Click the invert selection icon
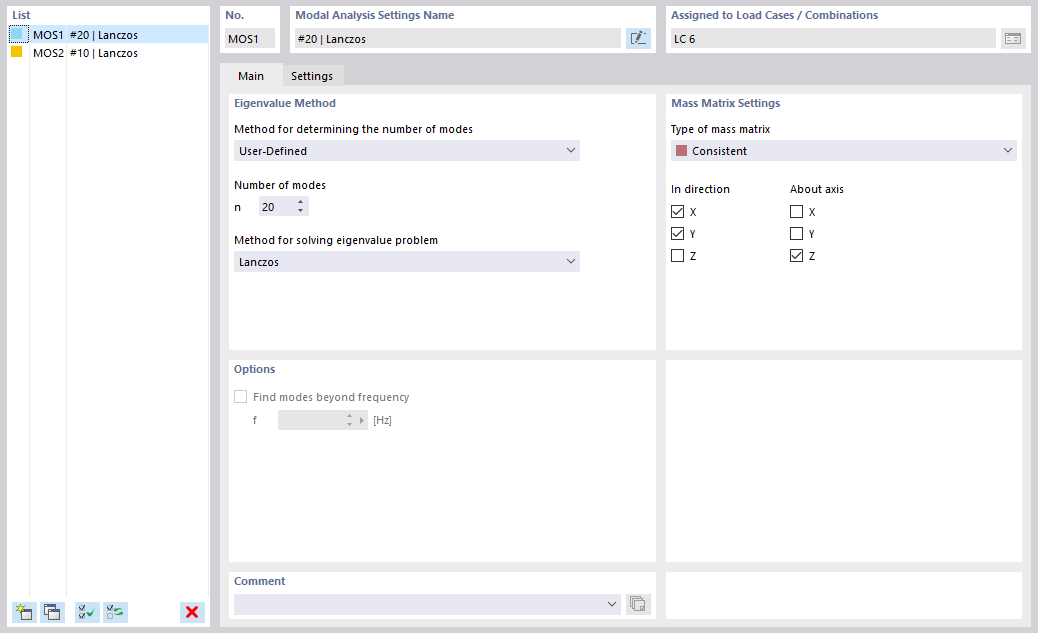This screenshot has width=1038, height=633. pos(116,612)
